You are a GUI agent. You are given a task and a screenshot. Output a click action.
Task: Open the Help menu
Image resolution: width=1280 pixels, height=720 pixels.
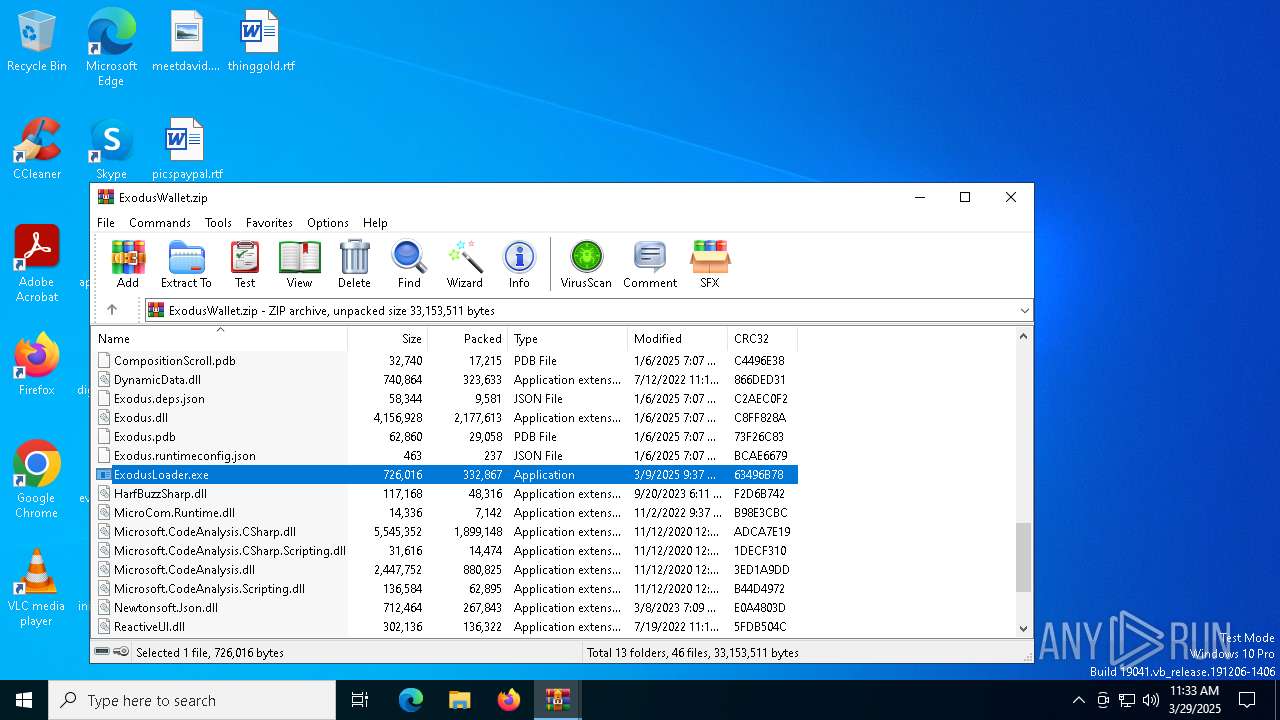(x=375, y=223)
